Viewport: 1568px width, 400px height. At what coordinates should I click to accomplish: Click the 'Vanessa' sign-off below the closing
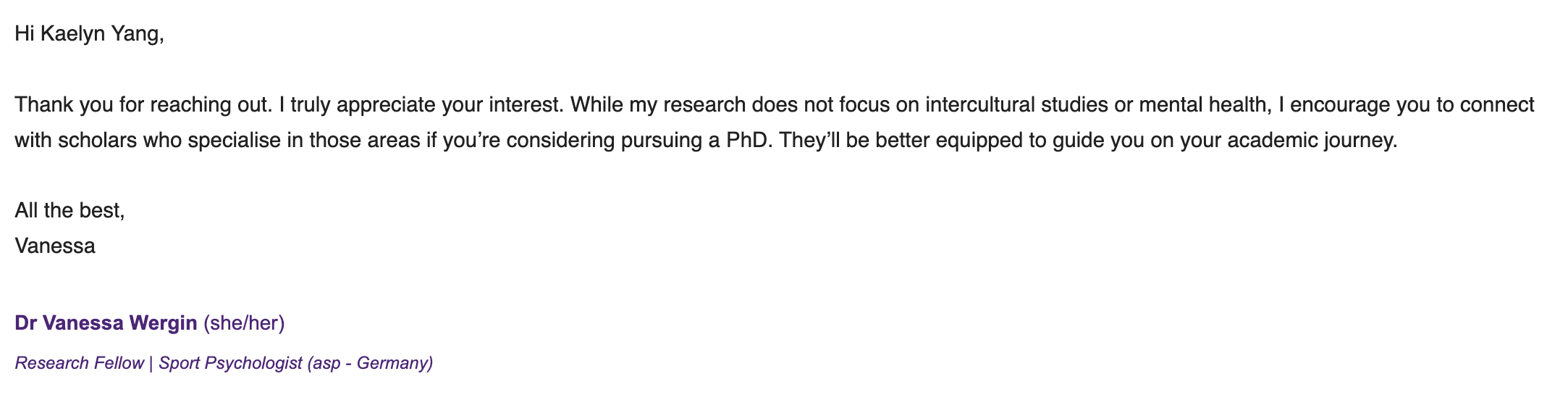click(55, 246)
